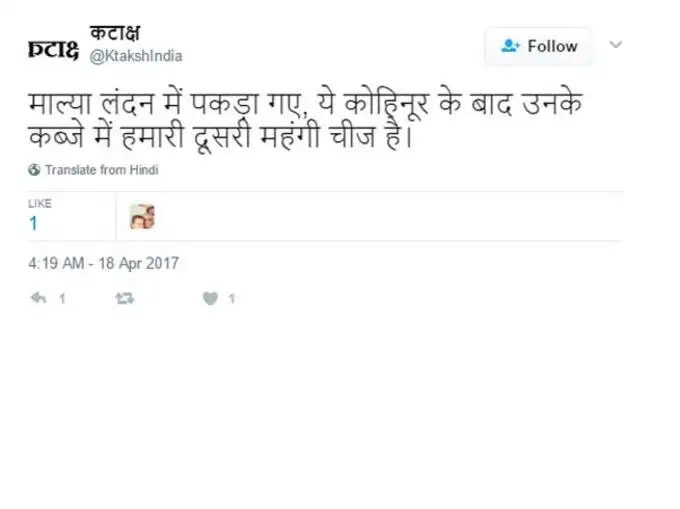Open the Kataksh profile logo avatar
The image size is (680, 509).
click(53, 49)
